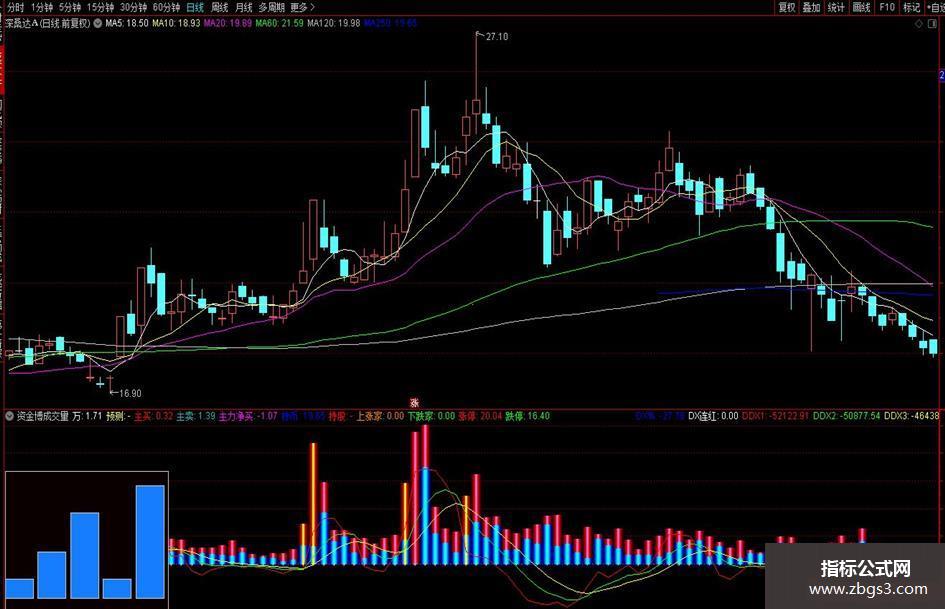Switch to the 周线 weekly chart tab
Viewport: 945px width, 609px height.
219,7
